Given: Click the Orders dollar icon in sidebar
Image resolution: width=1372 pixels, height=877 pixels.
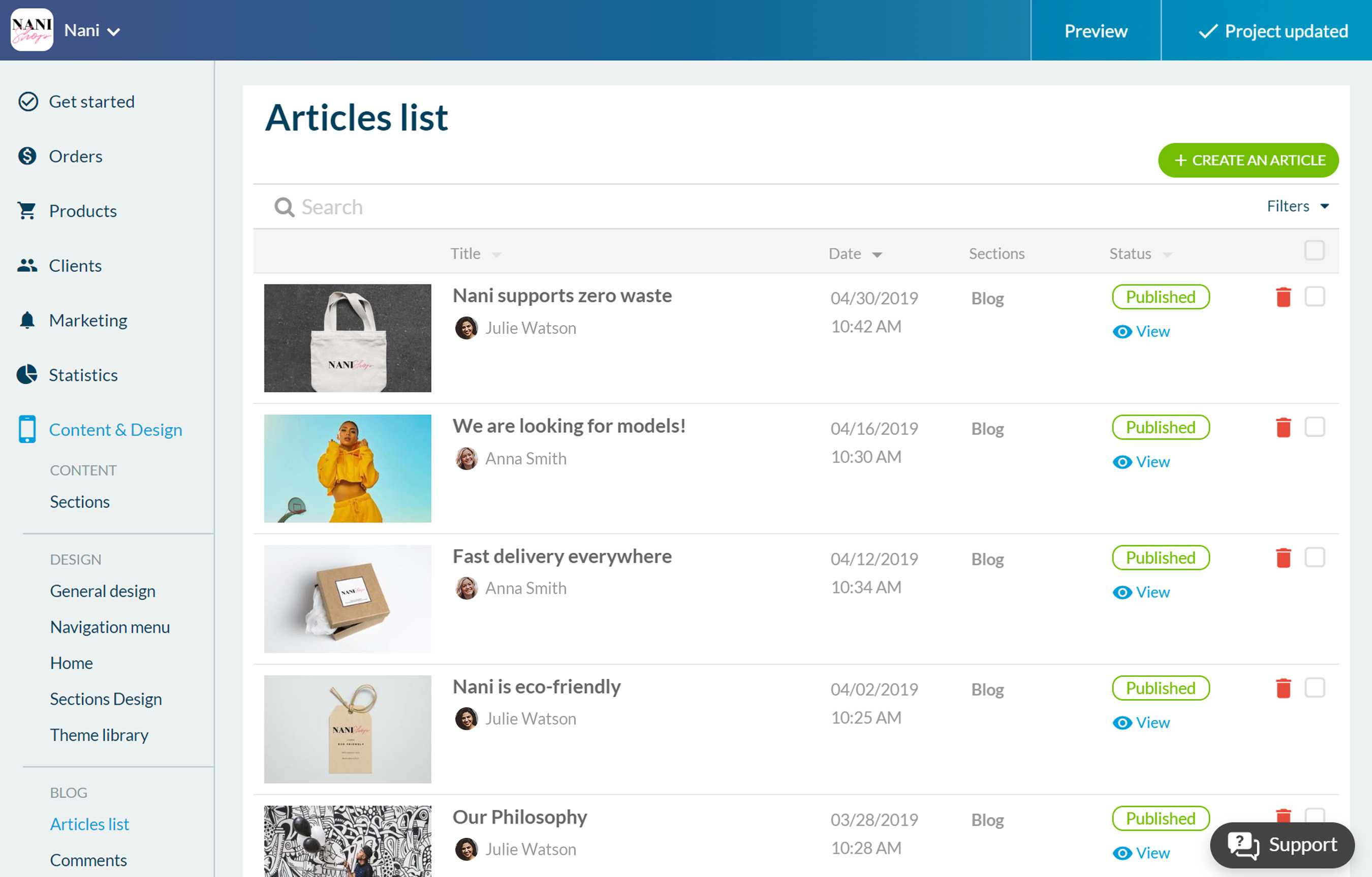Looking at the screenshot, I should [27, 155].
